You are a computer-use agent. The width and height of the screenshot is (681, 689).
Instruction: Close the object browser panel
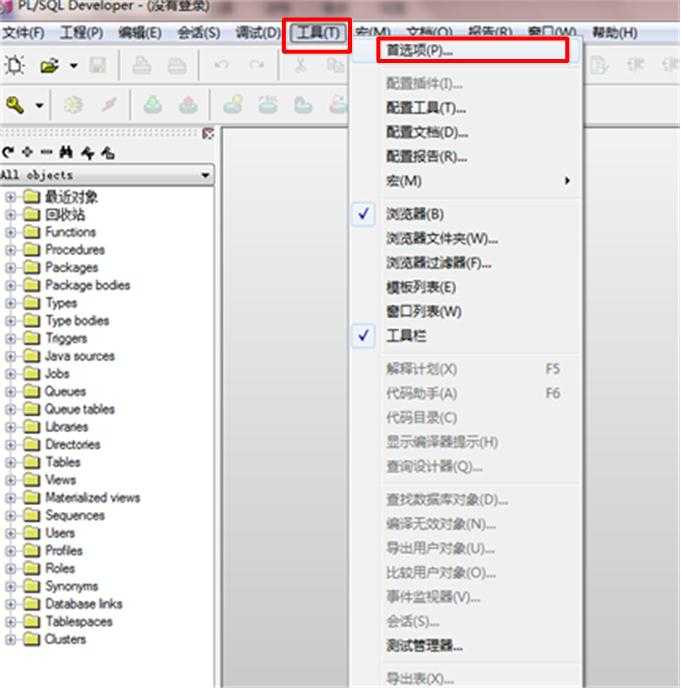pos(208,133)
